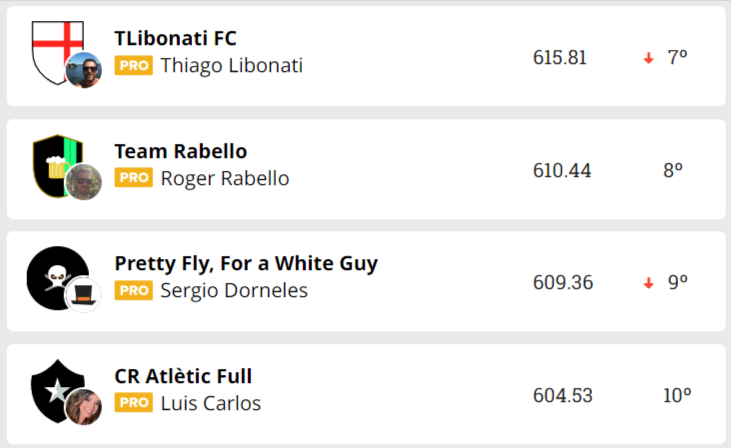Click the PRO badge beside Sergio Dorneles
731x448 pixels.
133,290
